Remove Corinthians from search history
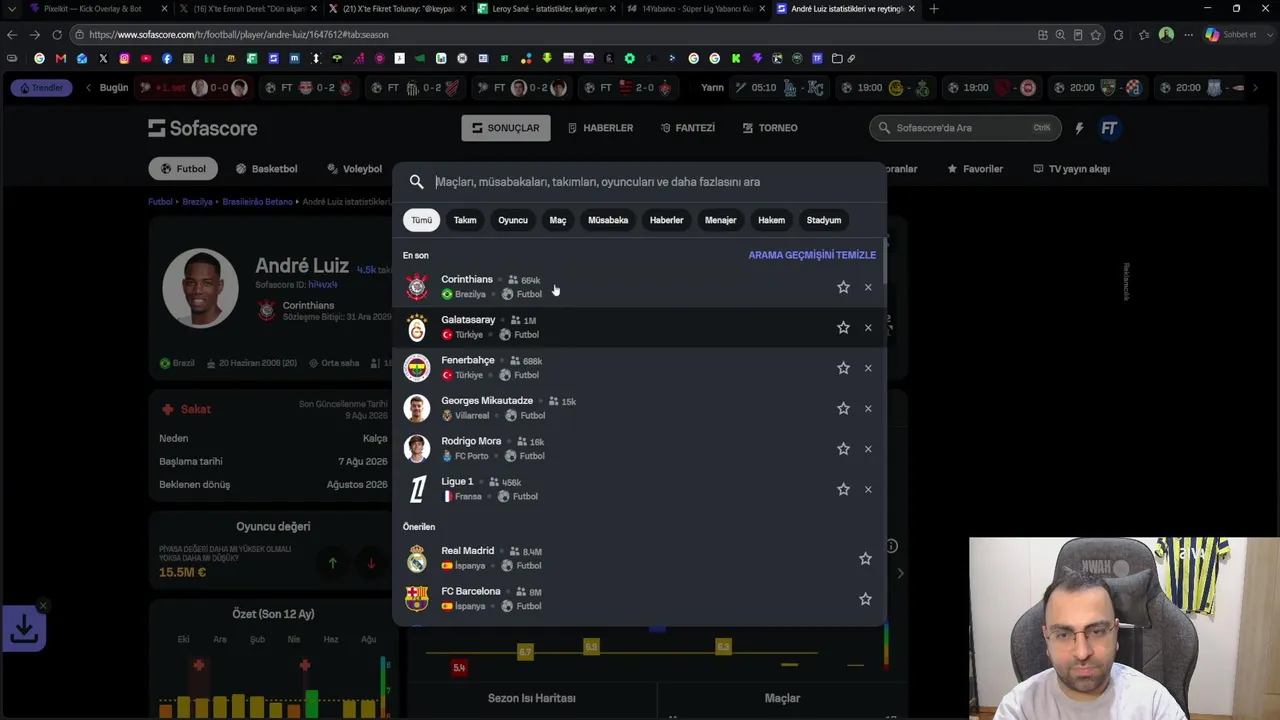Viewport: 1280px width, 720px height. tap(868, 287)
